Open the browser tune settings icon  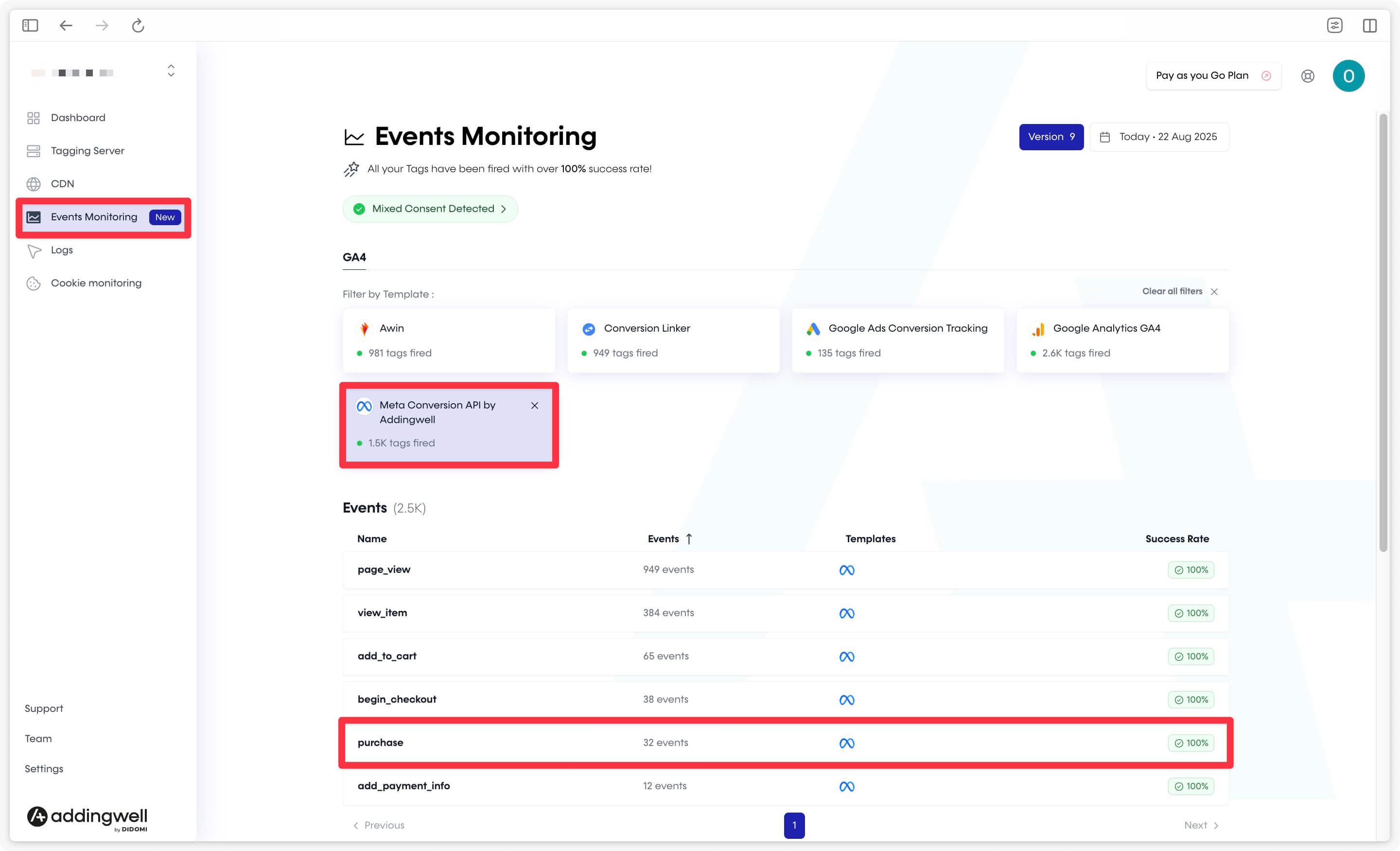click(1335, 26)
